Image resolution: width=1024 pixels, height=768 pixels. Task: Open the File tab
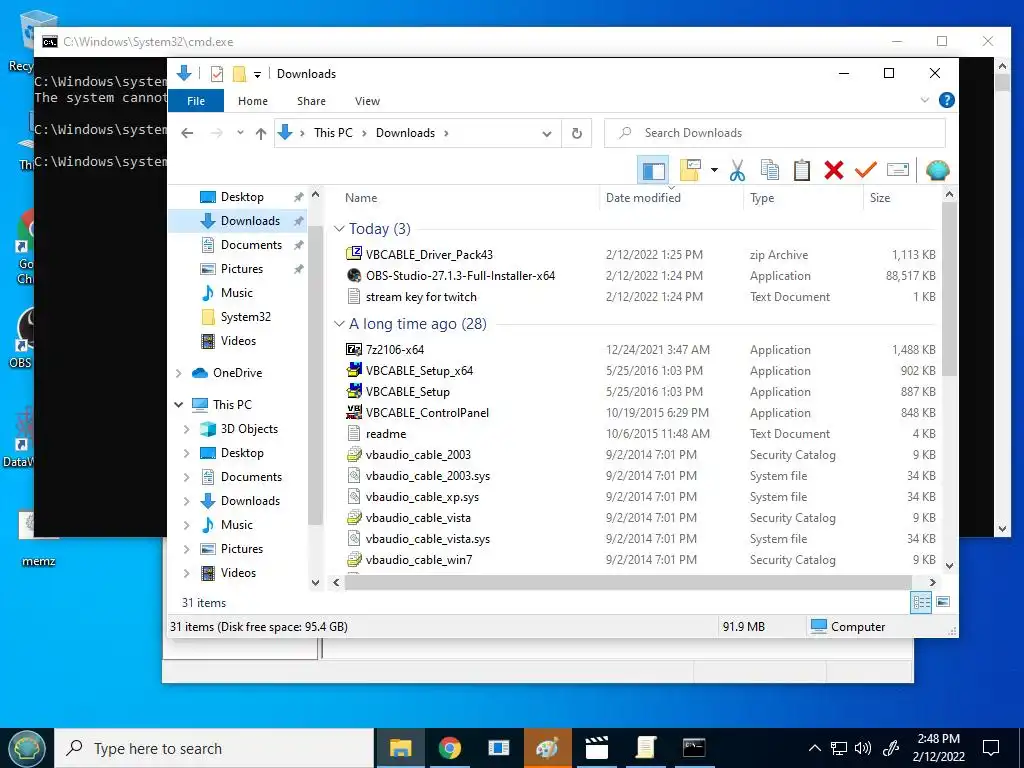pos(196,101)
